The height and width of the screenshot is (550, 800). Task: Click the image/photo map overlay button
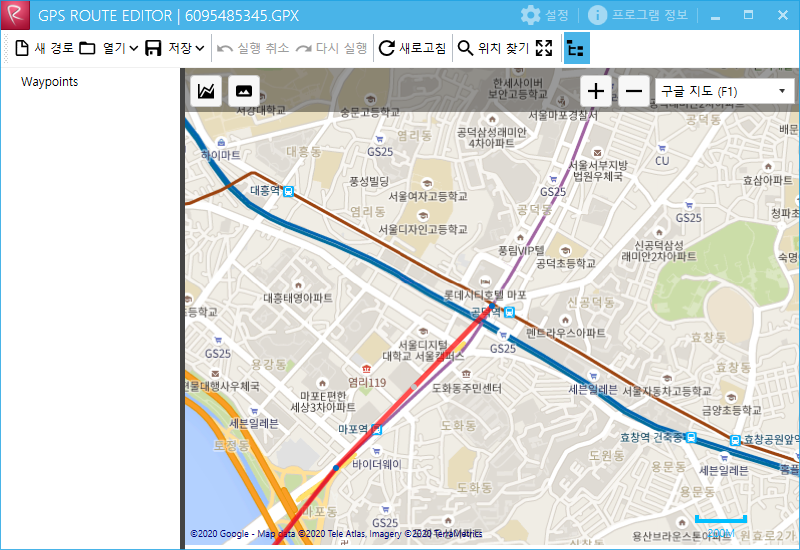(x=244, y=91)
